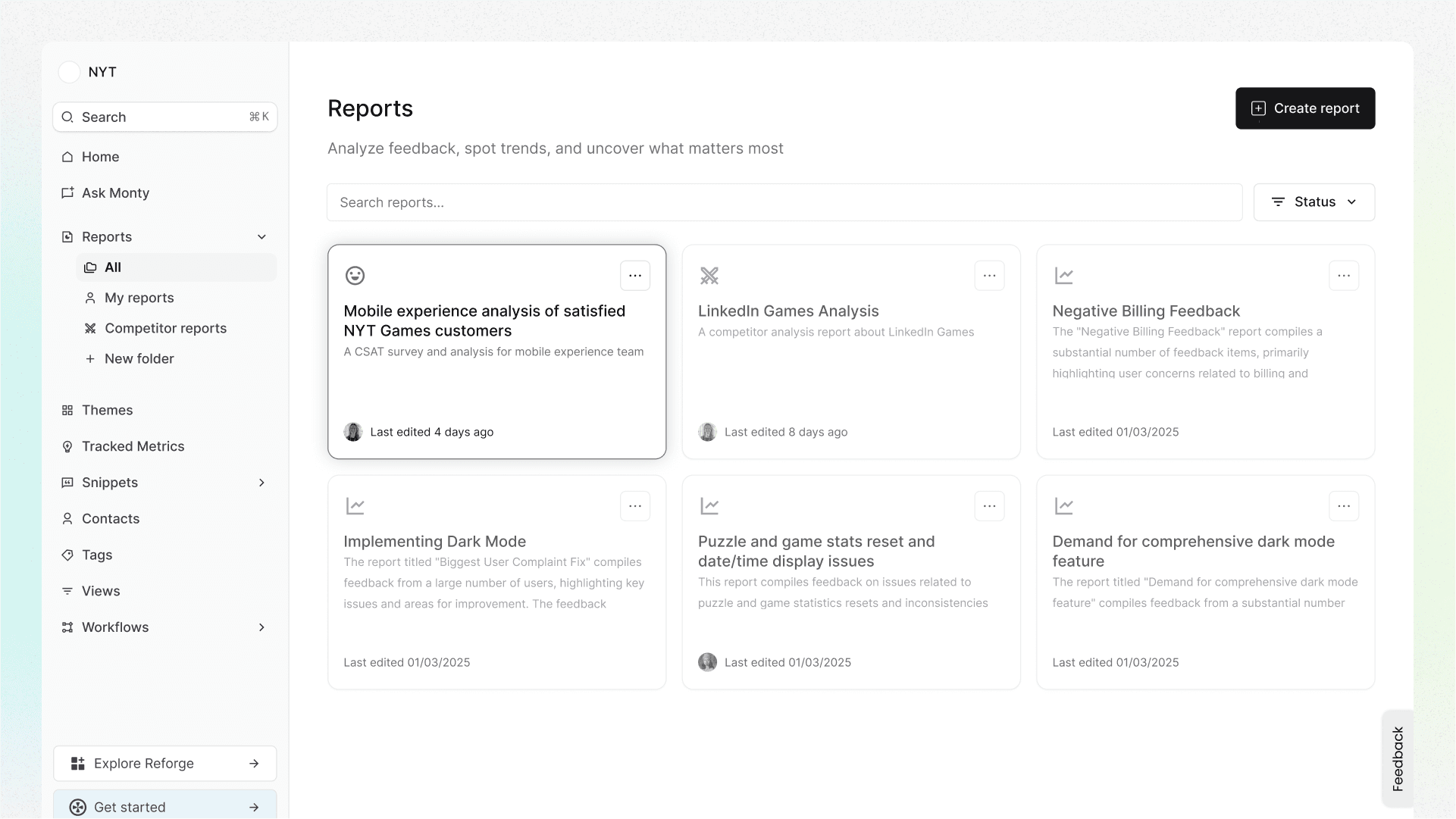Expand the Snippets submenu arrow
This screenshot has width=1456, height=819.
click(x=261, y=483)
